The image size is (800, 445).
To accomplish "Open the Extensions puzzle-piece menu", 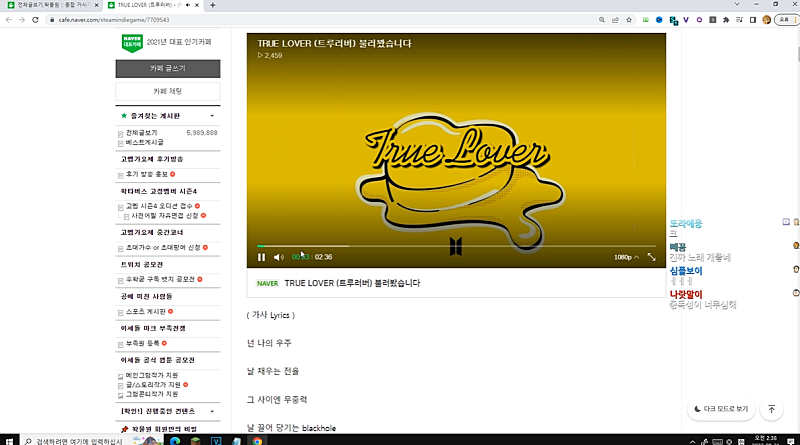I will click(726, 20).
